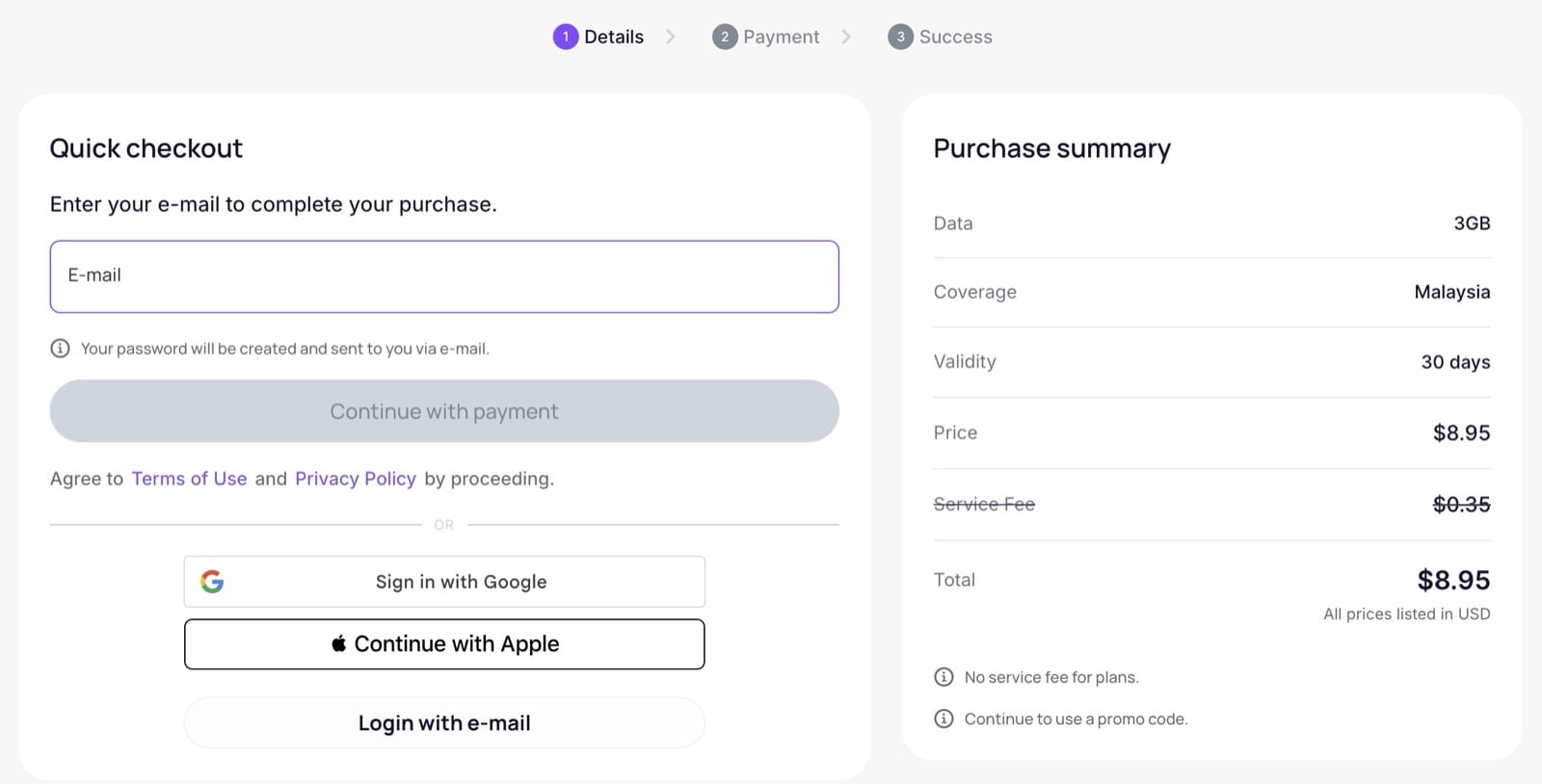Click the chevron after Details step

[671, 37]
